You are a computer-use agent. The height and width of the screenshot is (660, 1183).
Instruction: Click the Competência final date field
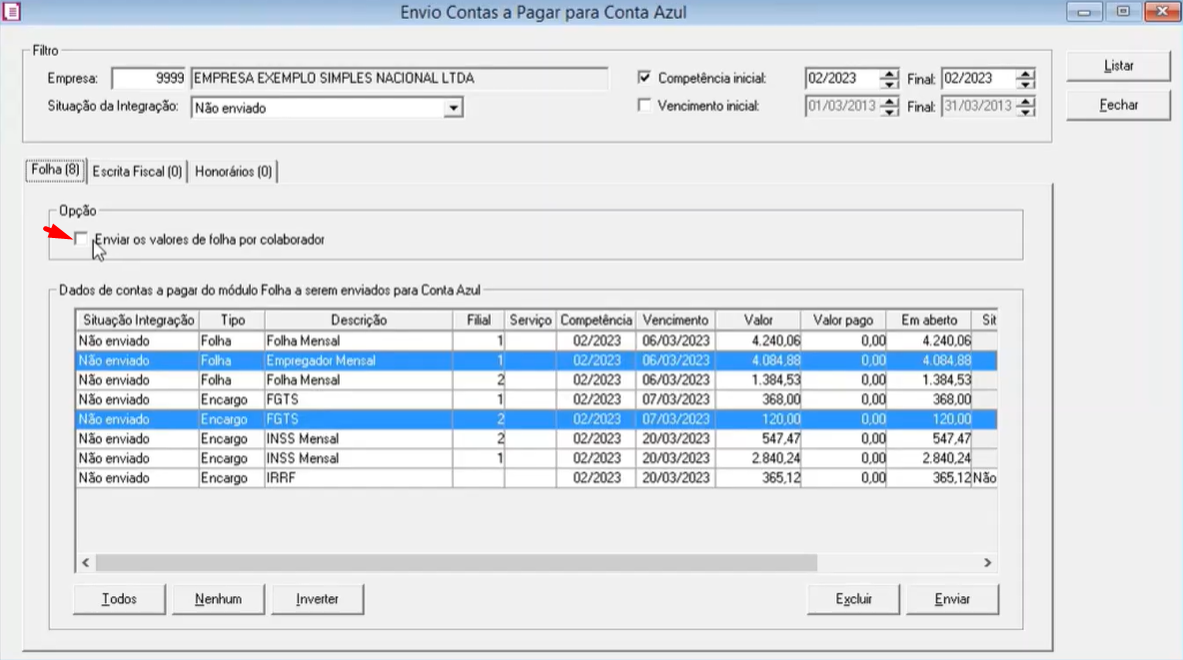click(979, 78)
